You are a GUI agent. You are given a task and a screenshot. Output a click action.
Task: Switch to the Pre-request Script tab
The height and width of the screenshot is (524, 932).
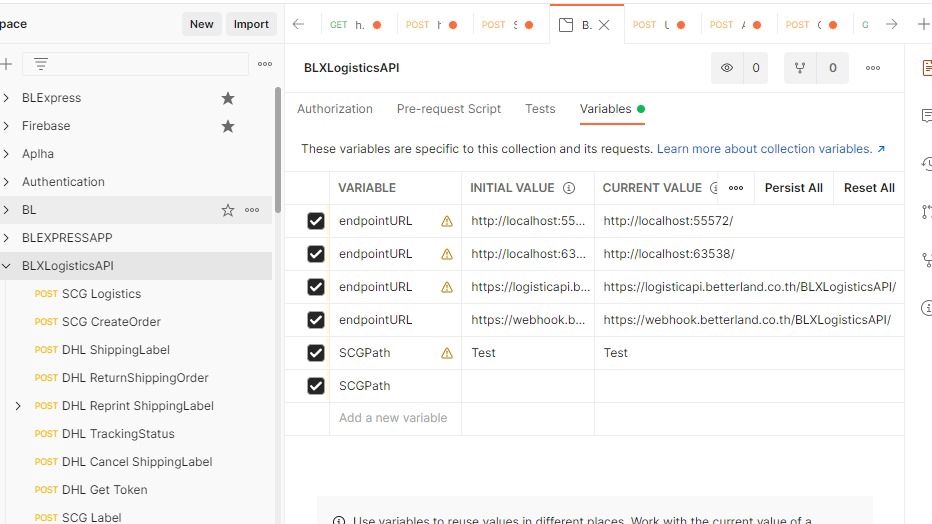(449, 109)
